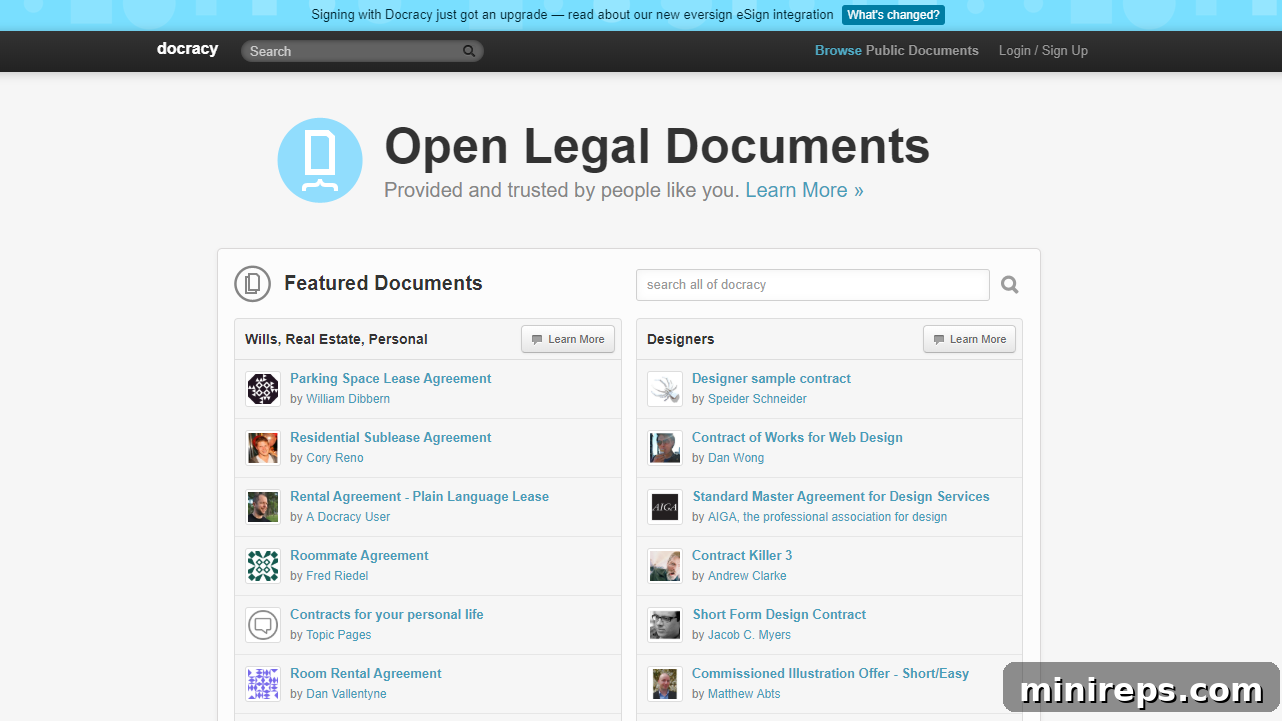Image resolution: width=1282 pixels, height=721 pixels.
Task: Open the Room Rental Agreement document
Action: [366, 673]
